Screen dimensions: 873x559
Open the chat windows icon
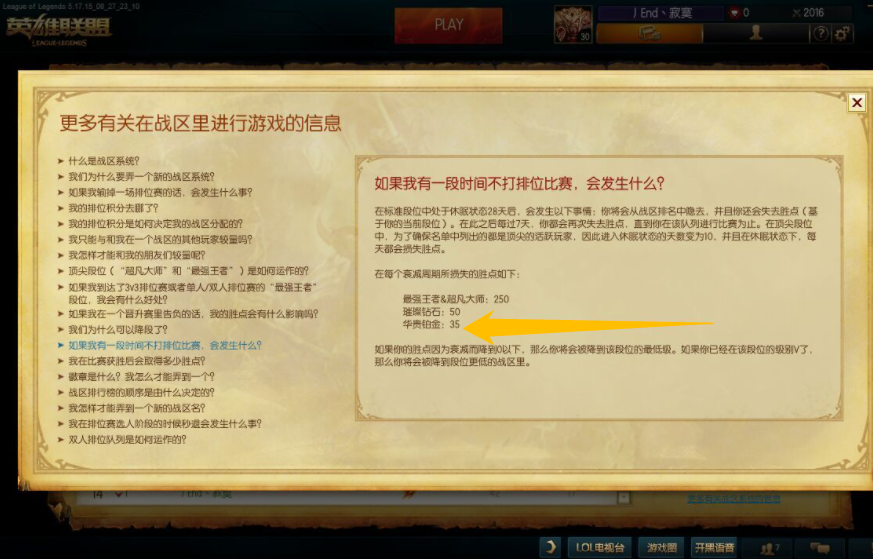[x=820, y=548]
